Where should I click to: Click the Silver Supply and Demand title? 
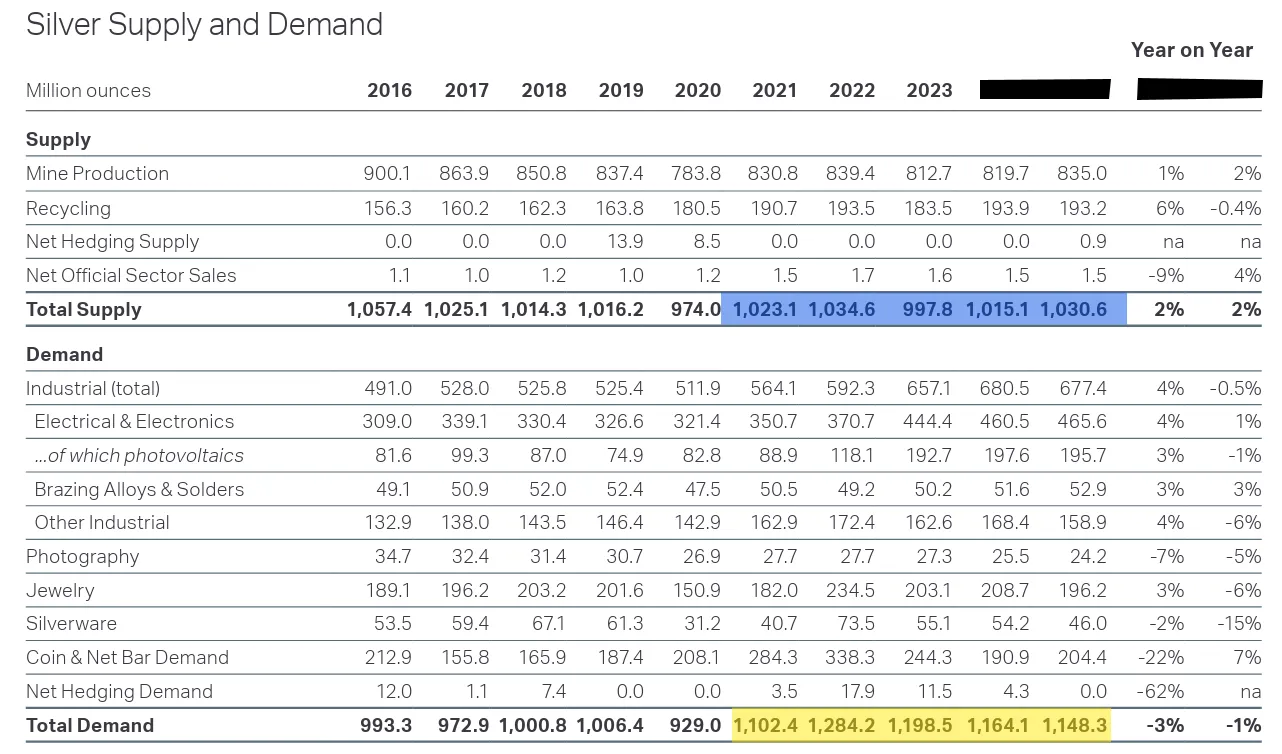tap(204, 25)
